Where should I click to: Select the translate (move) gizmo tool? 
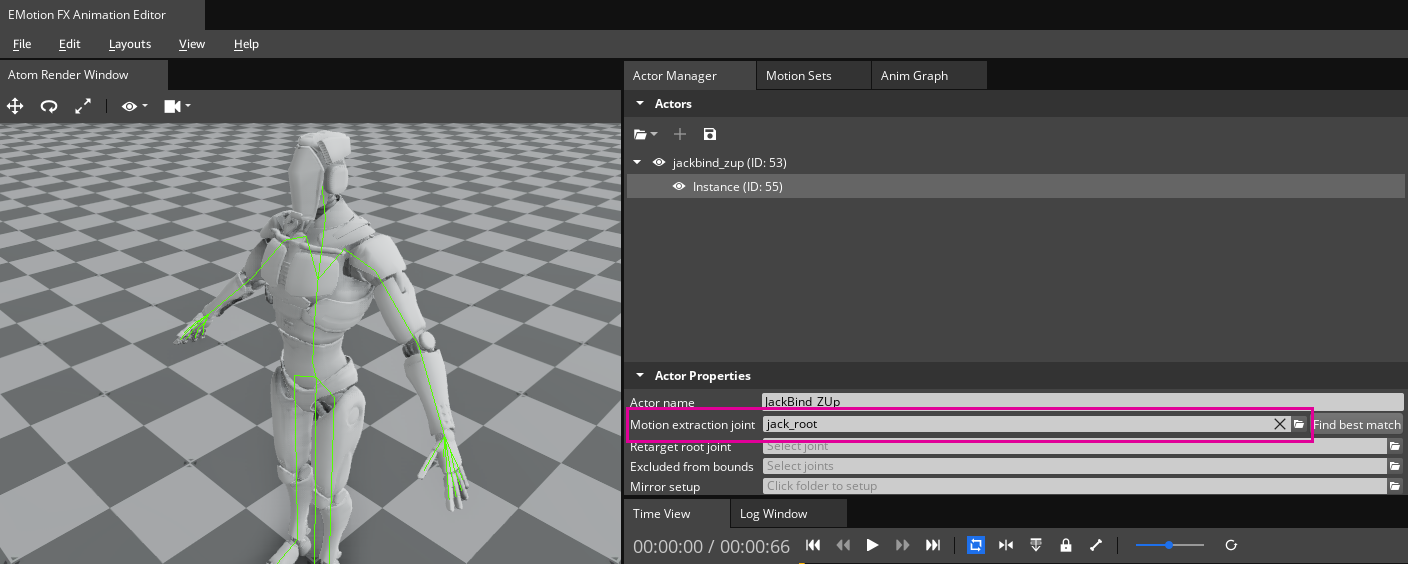click(15, 106)
